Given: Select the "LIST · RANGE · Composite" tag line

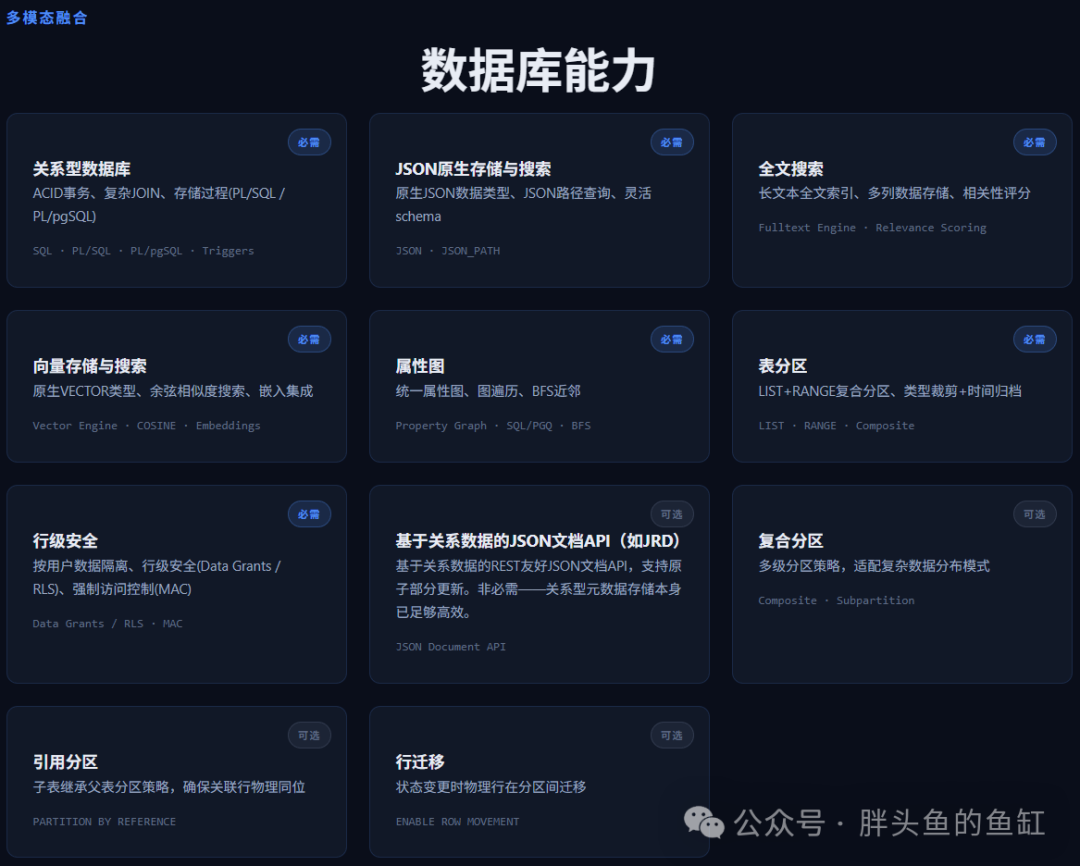Looking at the screenshot, I should [836, 426].
